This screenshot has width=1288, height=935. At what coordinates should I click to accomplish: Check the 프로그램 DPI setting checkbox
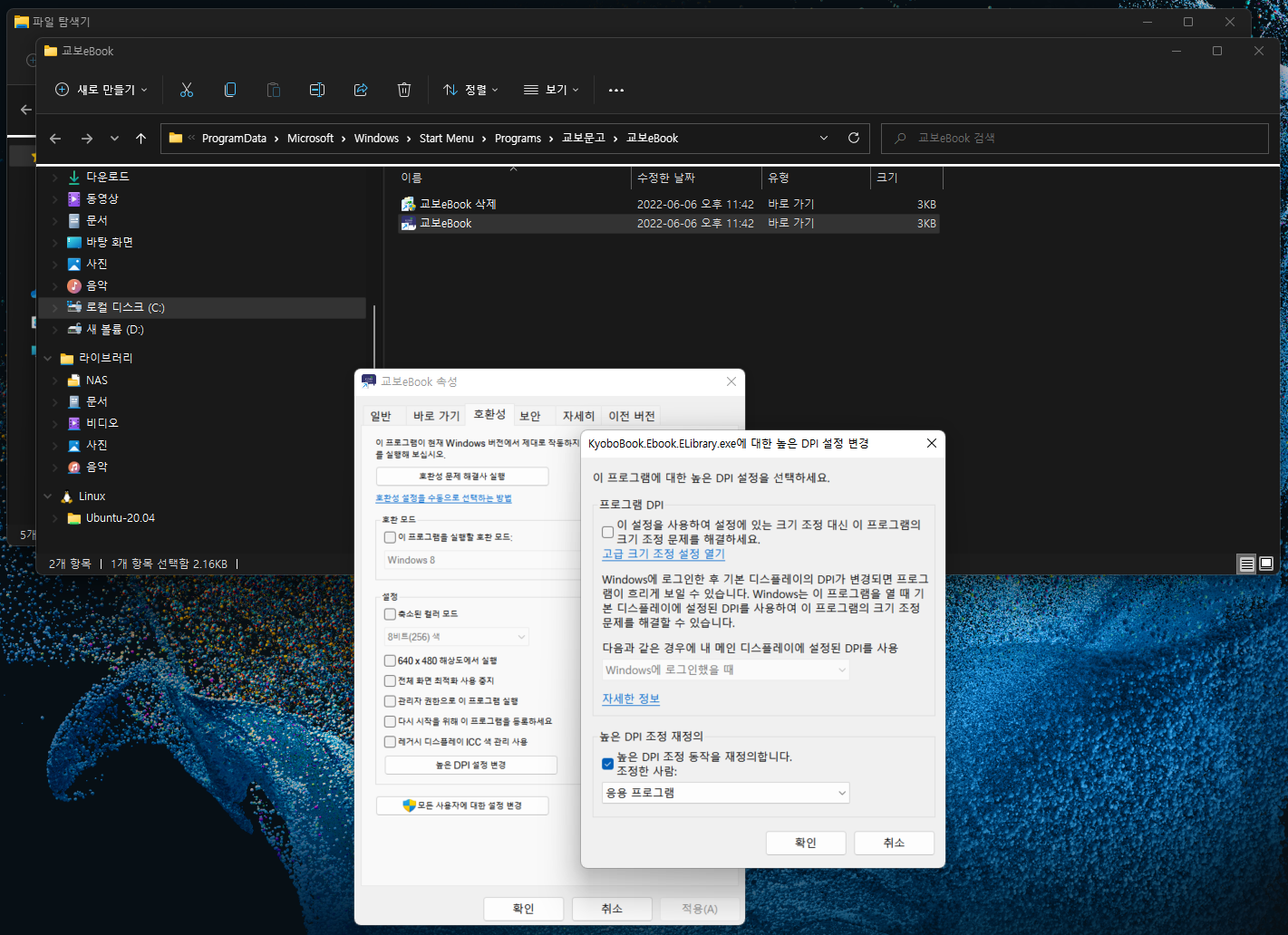click(x=608, y=532)
